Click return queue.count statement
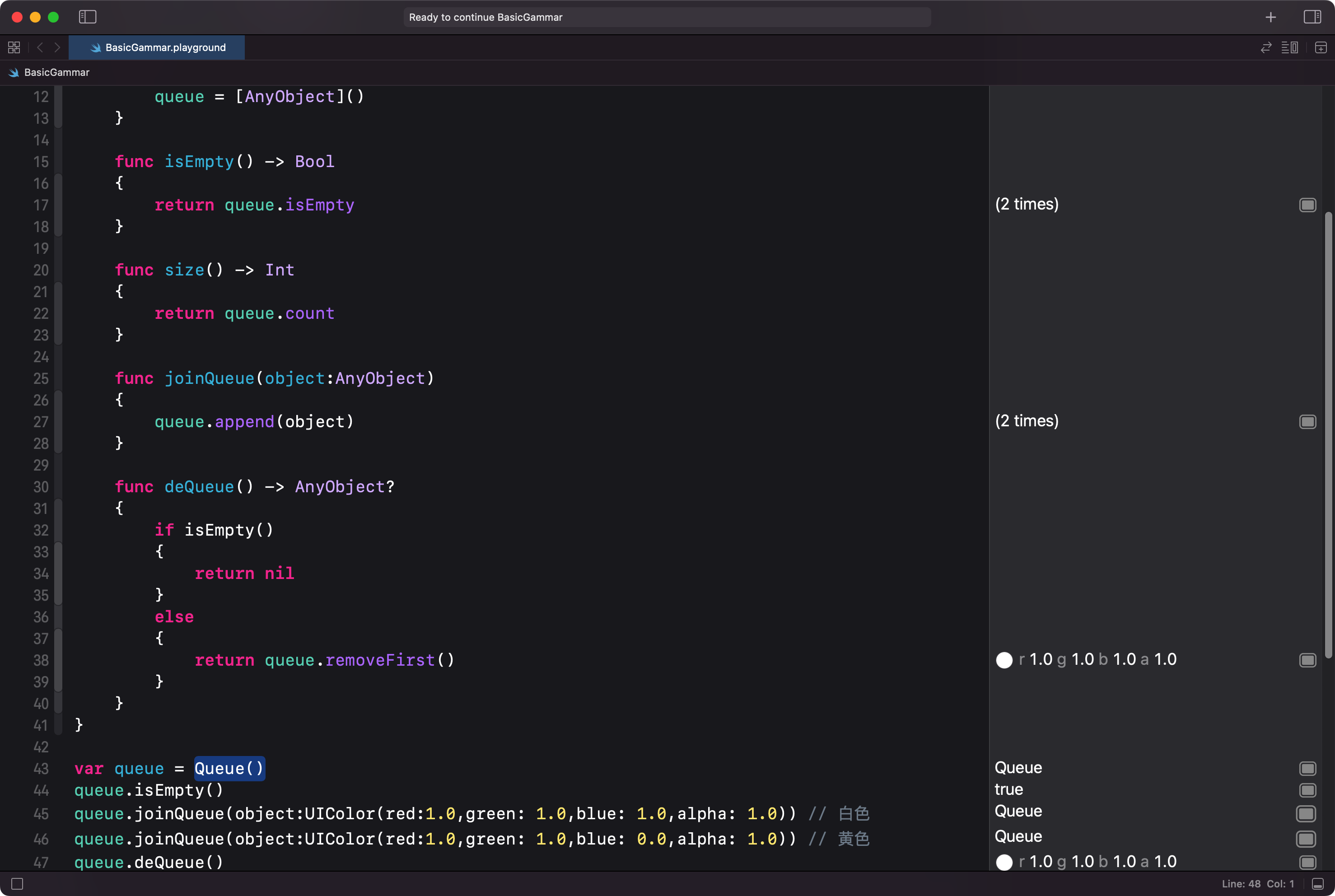 coord(244,313)
